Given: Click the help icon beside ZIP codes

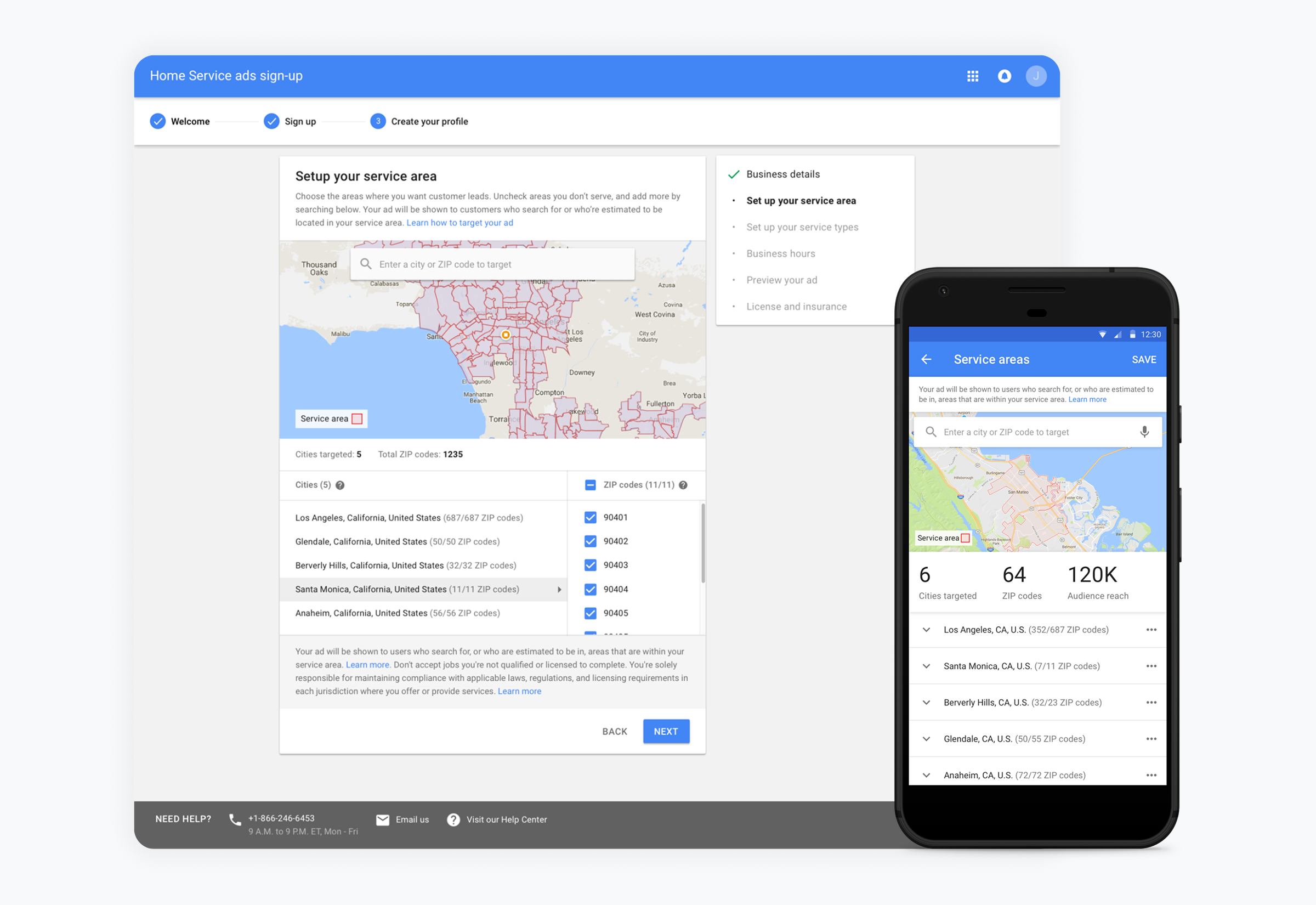Looking at the screenshot, I should [683, 485].
